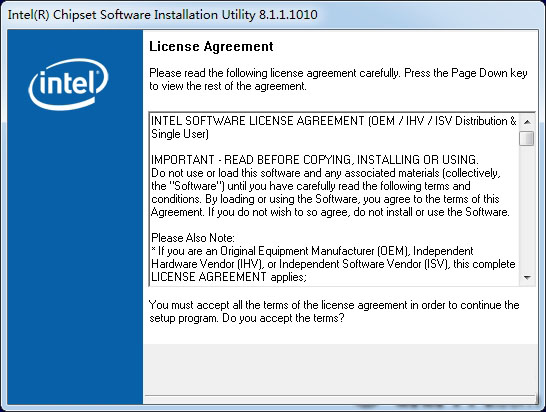Click the scrollbar down arrow in license box
546x412 pixels.
[x=527, y=278]
